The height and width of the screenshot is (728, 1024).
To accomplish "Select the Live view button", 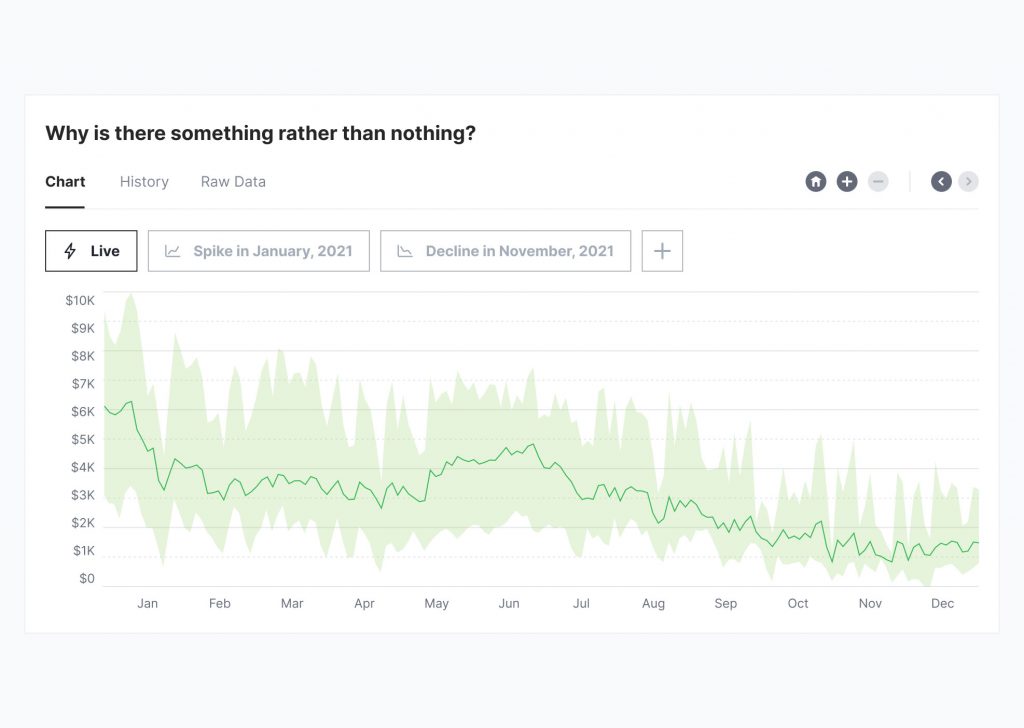I will 91,252.
